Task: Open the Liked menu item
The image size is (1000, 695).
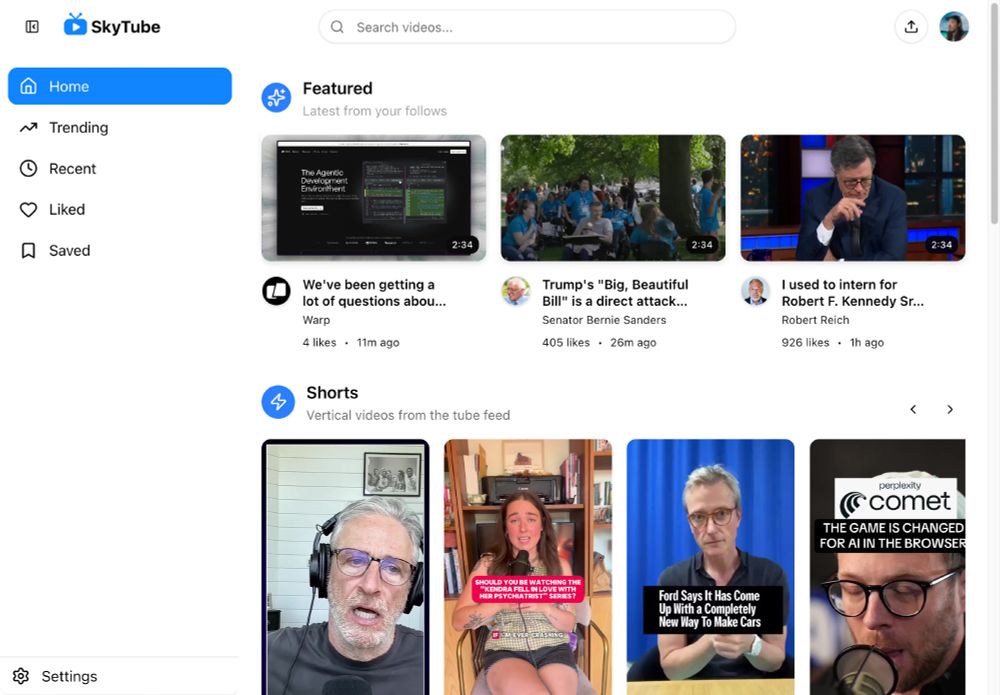Action: click(x=120, y=209)
